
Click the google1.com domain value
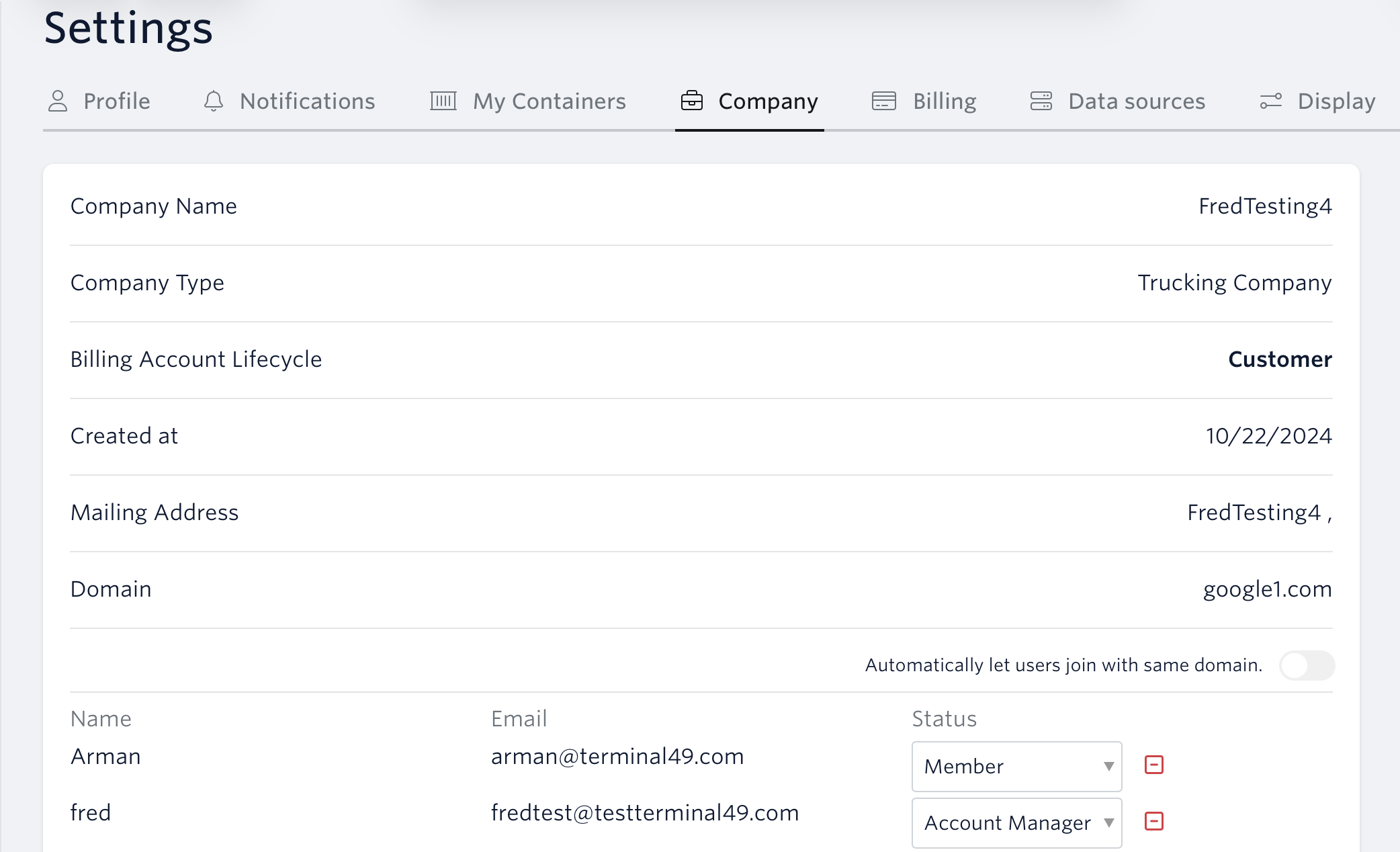1267,589
